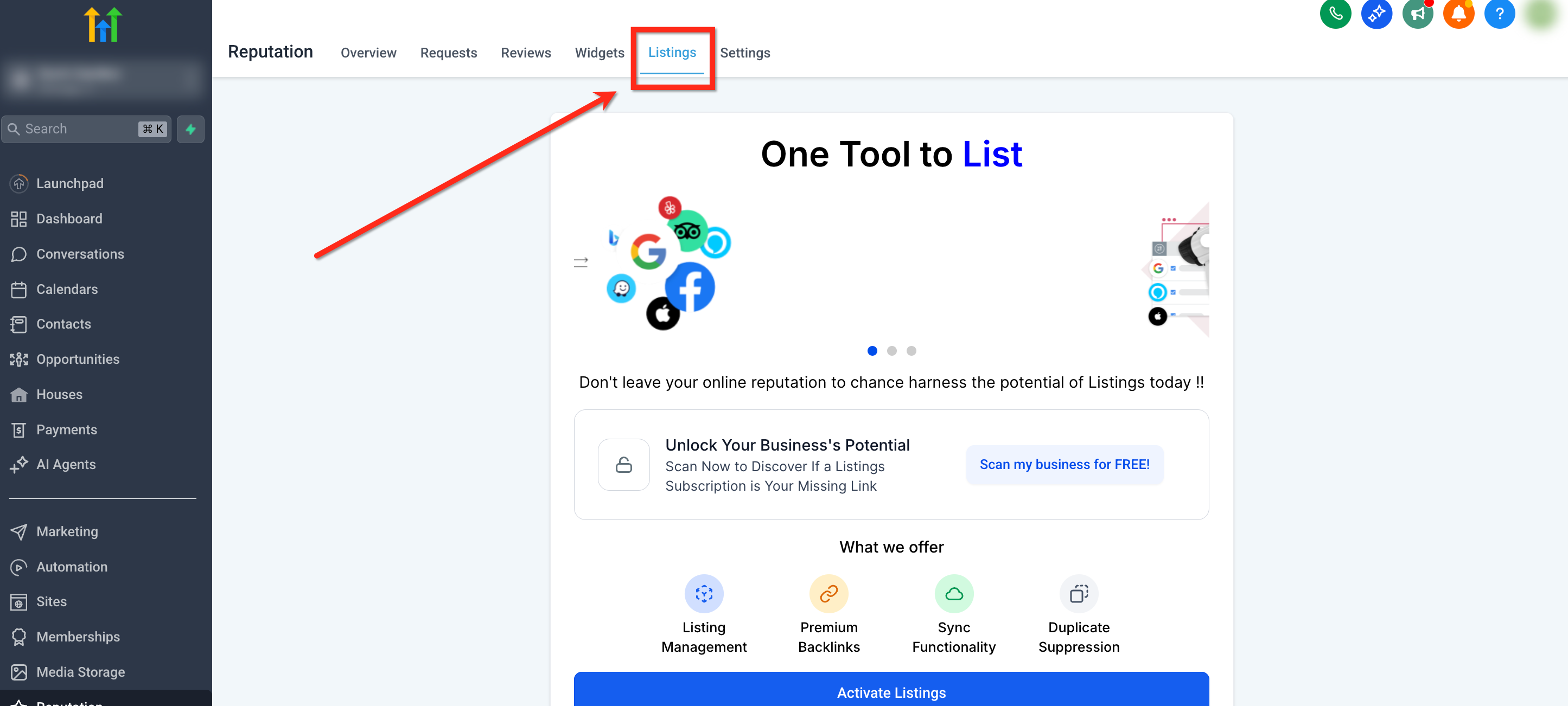This screenshot has width=1568, height=706.
Task: Open the orange notifications bell
Action: point(1458,14)
